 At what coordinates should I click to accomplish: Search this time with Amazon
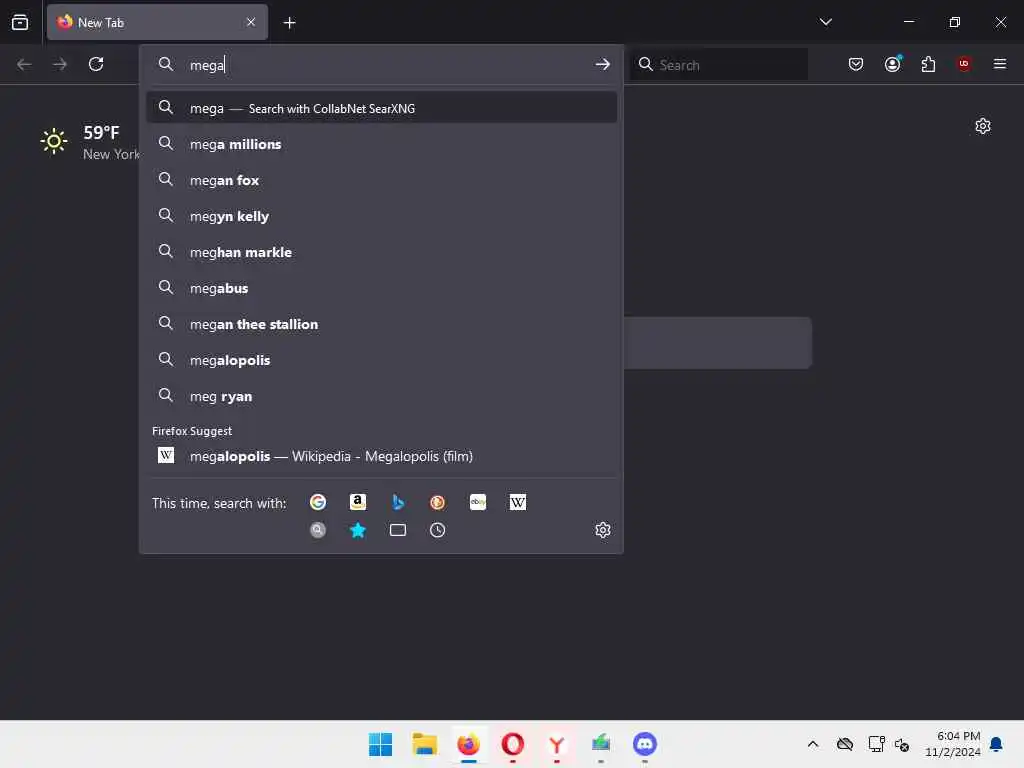pos(358,502)
